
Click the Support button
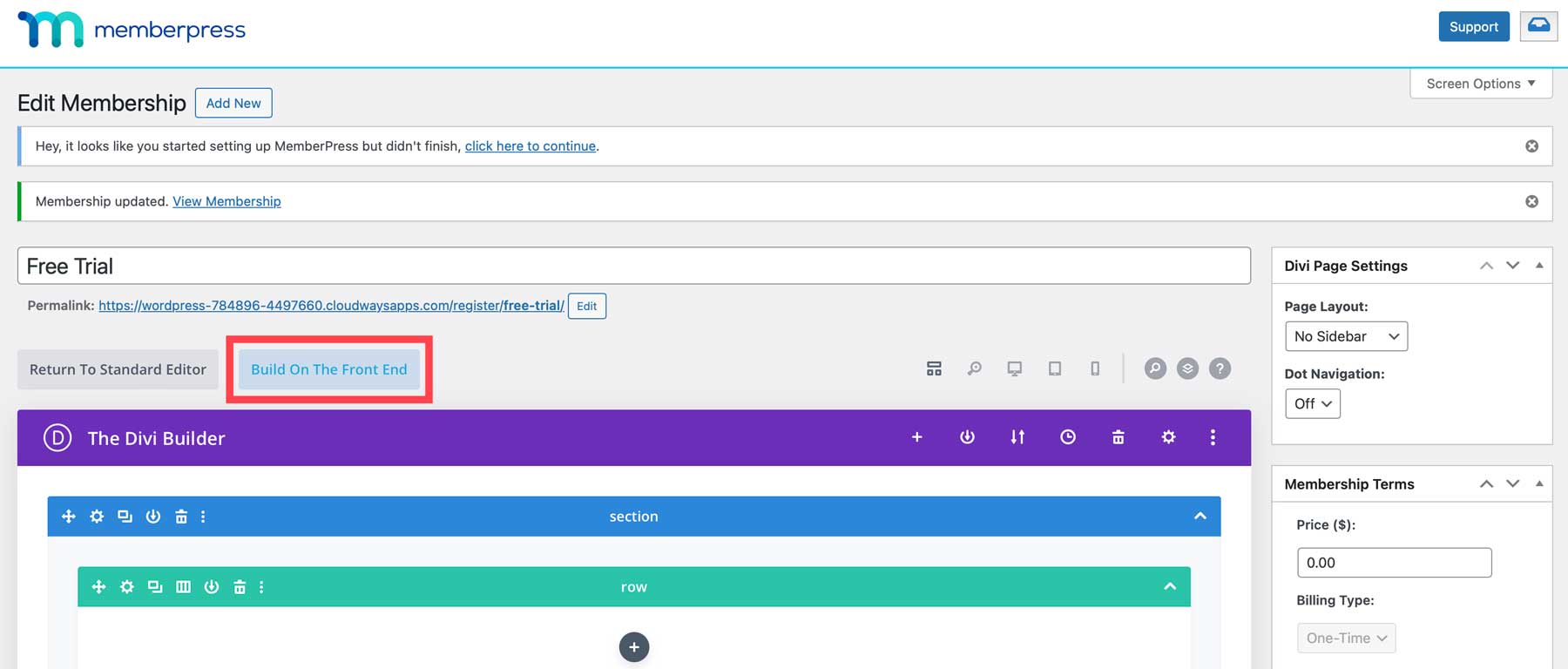[x=1474, y=26]
